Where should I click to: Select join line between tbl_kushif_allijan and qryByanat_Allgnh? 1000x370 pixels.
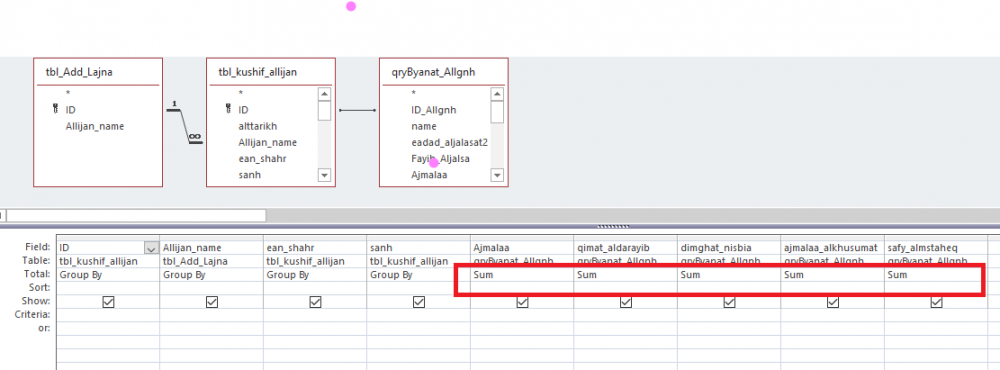coord(357,111)
